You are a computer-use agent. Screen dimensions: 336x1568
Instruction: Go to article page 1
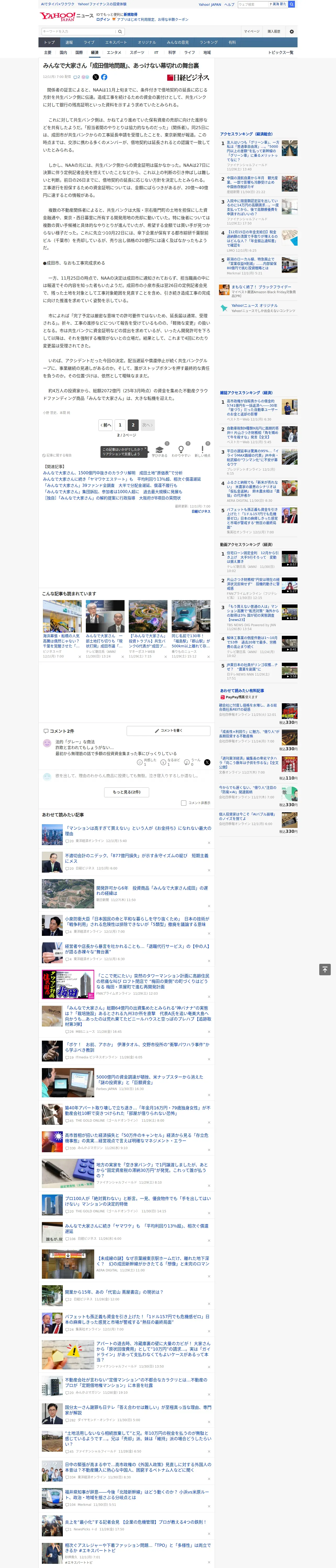[120, 425]
